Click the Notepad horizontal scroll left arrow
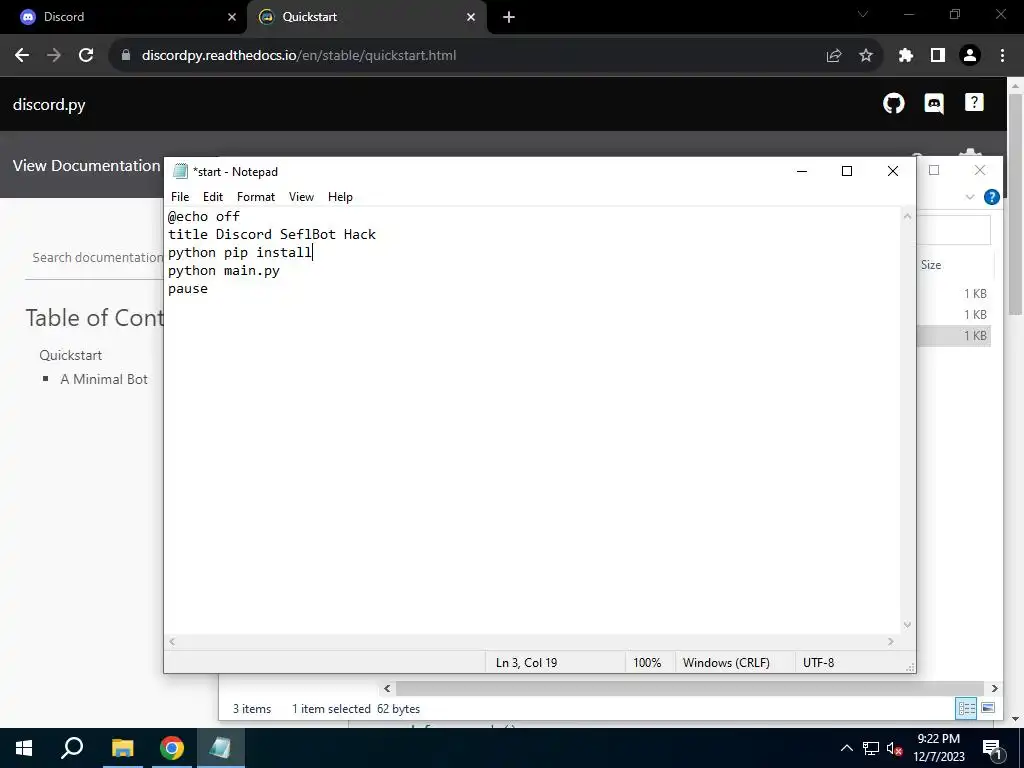Viewport: 1024px width, 768px height. click(172, 642)
